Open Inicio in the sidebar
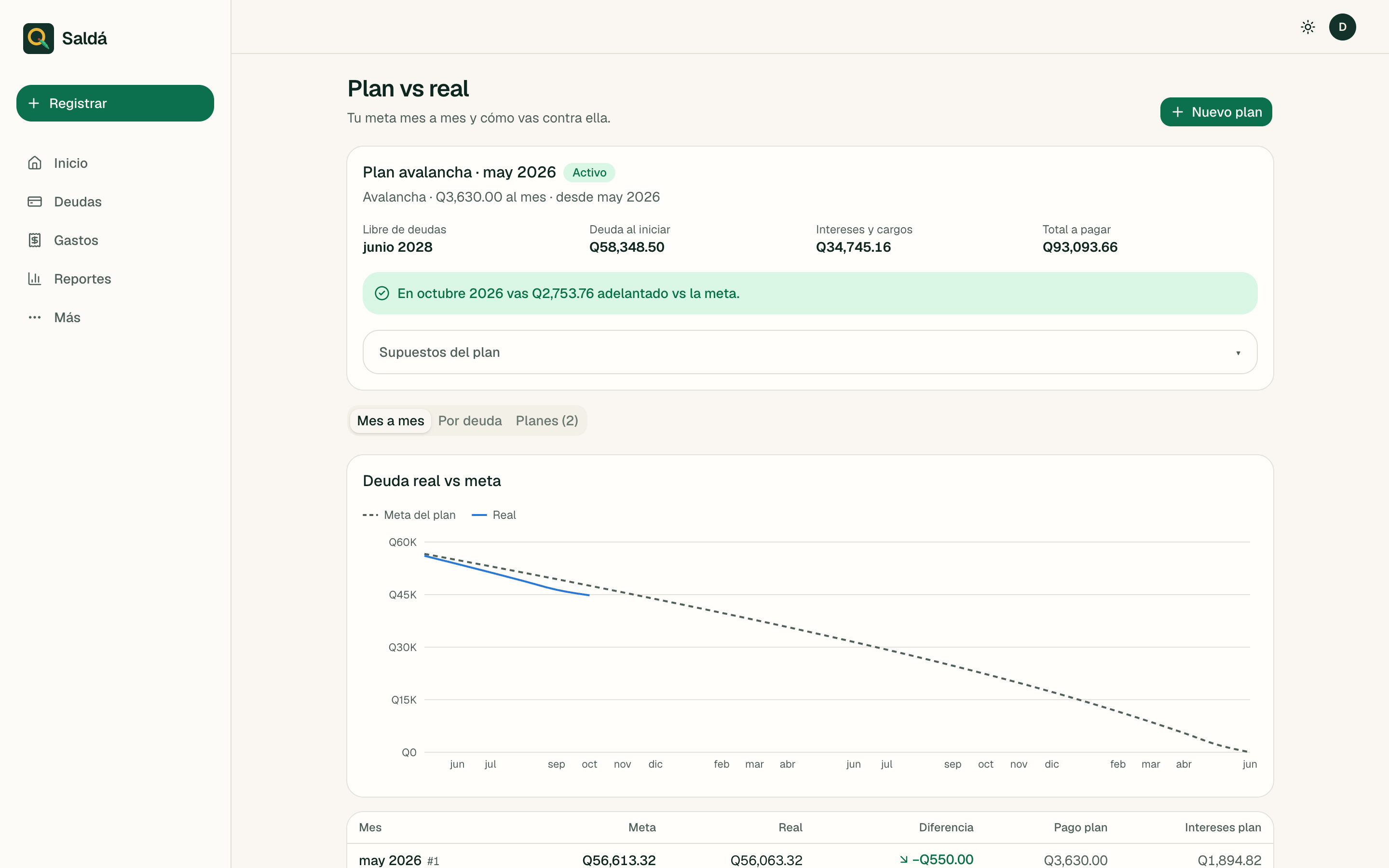 115,163
